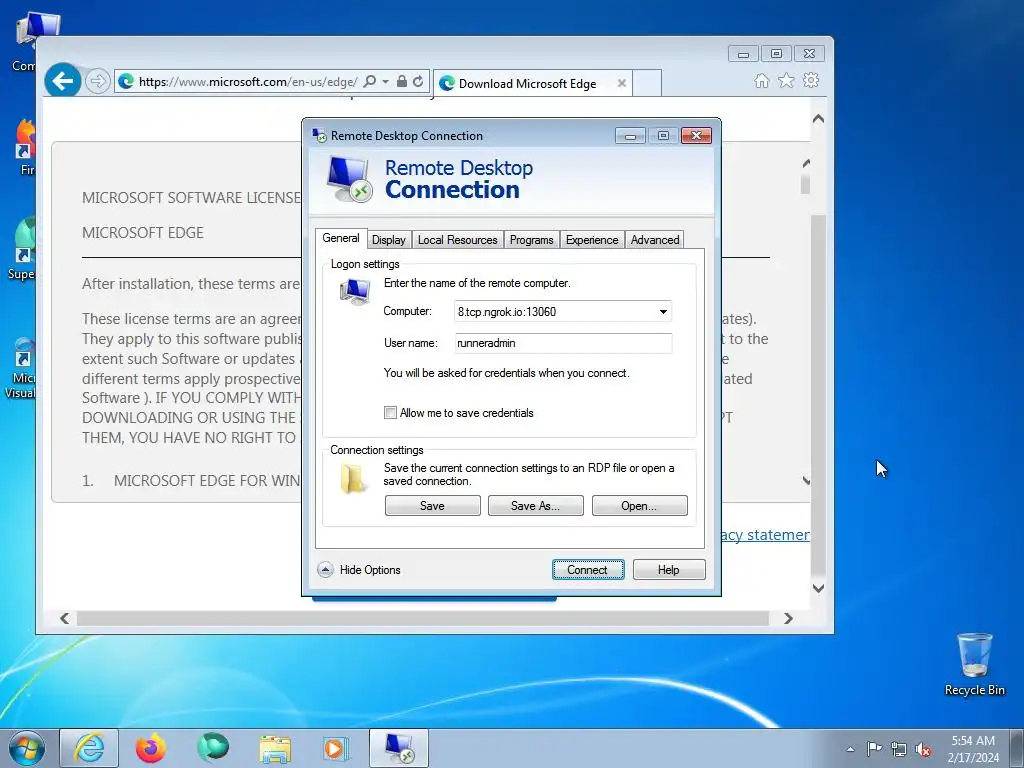
Task: Show hidden system tray icons arrow
Action: 850,749
